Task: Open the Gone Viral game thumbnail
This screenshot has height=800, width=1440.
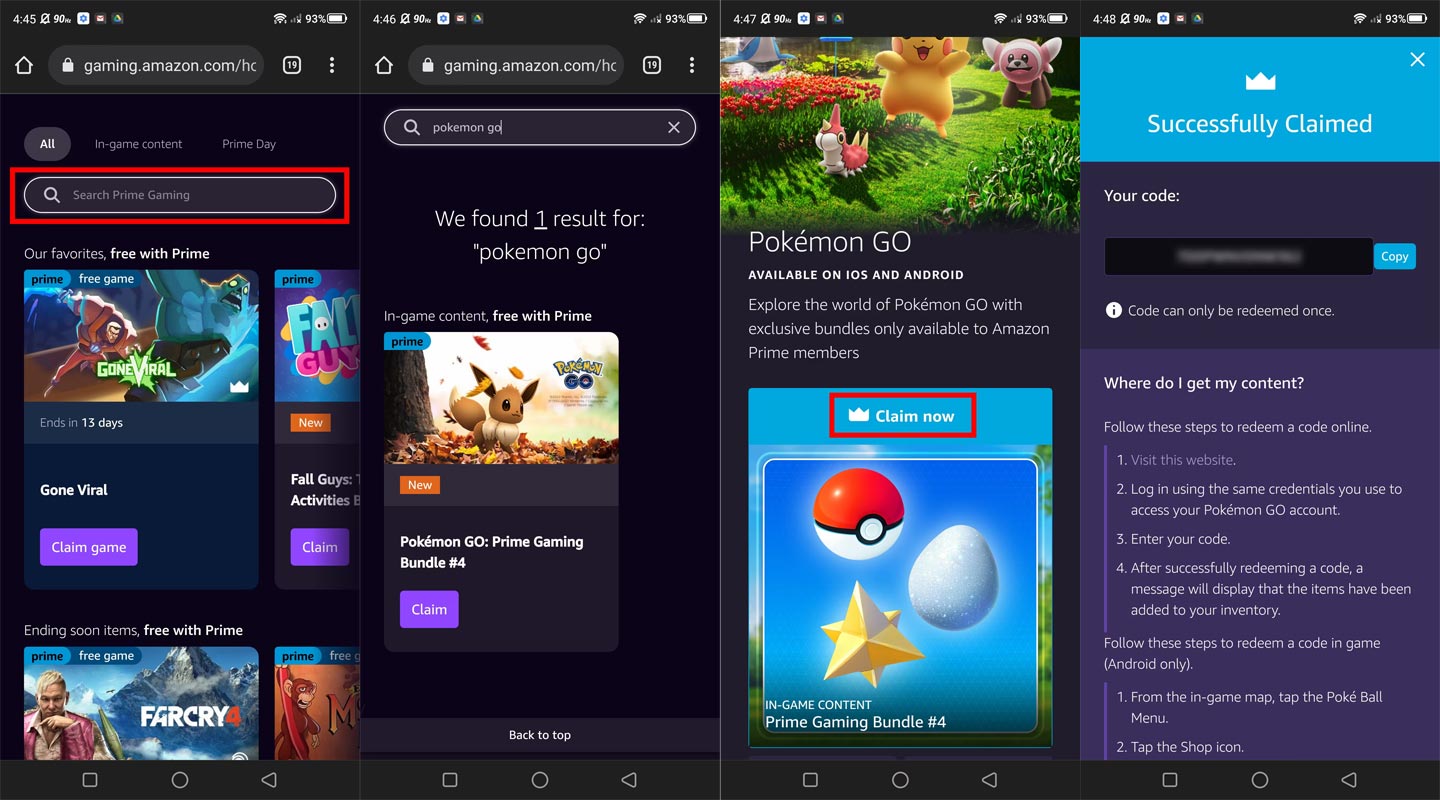Action: click(141, 336)
